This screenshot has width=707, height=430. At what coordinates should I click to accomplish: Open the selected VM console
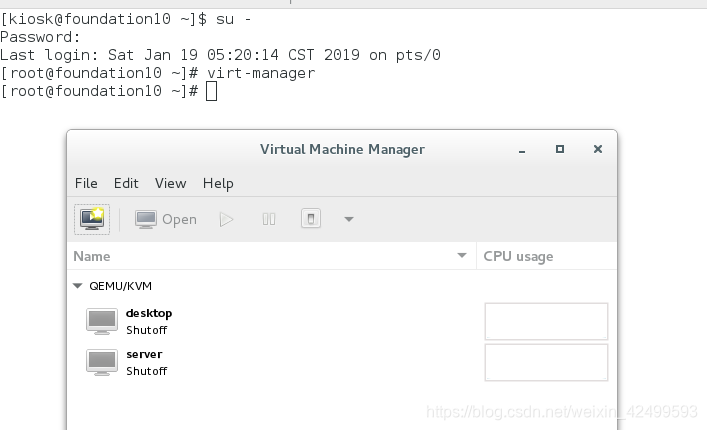click(x=166, y=220)
